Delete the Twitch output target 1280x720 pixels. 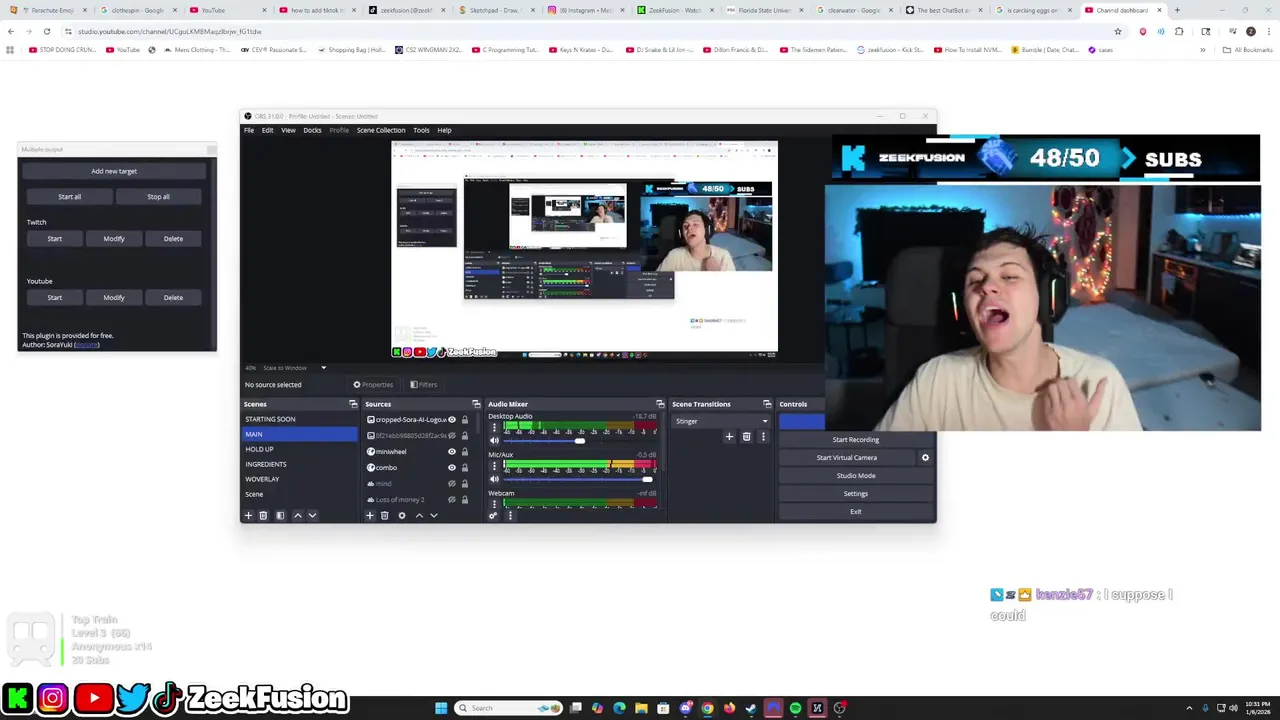tap(173, 238)
